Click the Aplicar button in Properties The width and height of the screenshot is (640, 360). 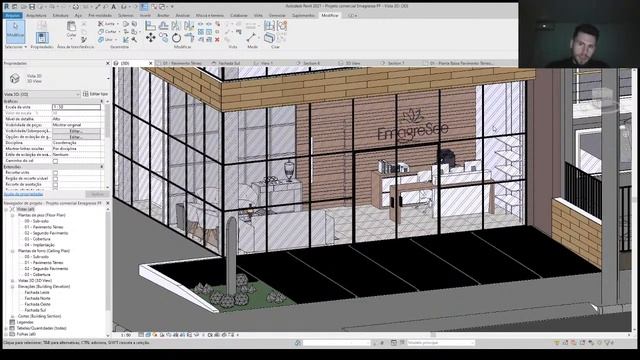tap(97, 194)
